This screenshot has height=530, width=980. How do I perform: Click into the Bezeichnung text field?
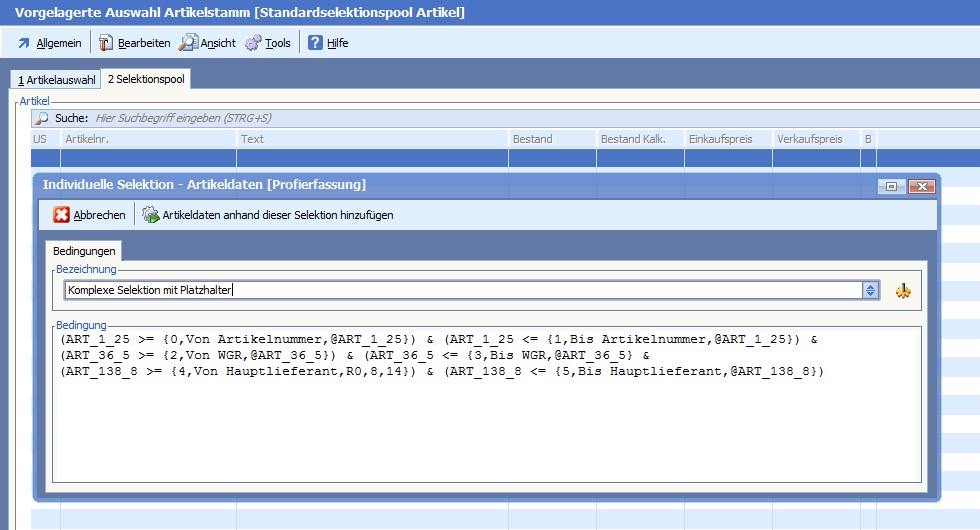click(460, 290)
